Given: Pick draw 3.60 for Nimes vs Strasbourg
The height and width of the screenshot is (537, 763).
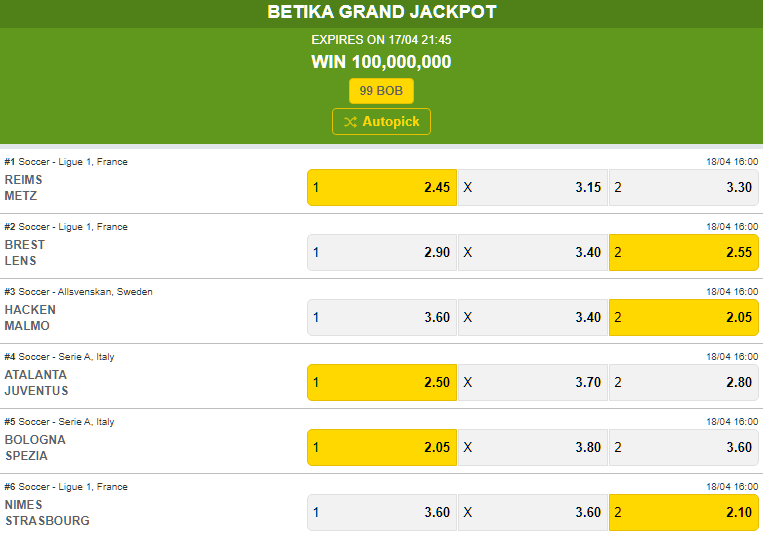Looking at the screenshot, I should click(x=532, y=512).
